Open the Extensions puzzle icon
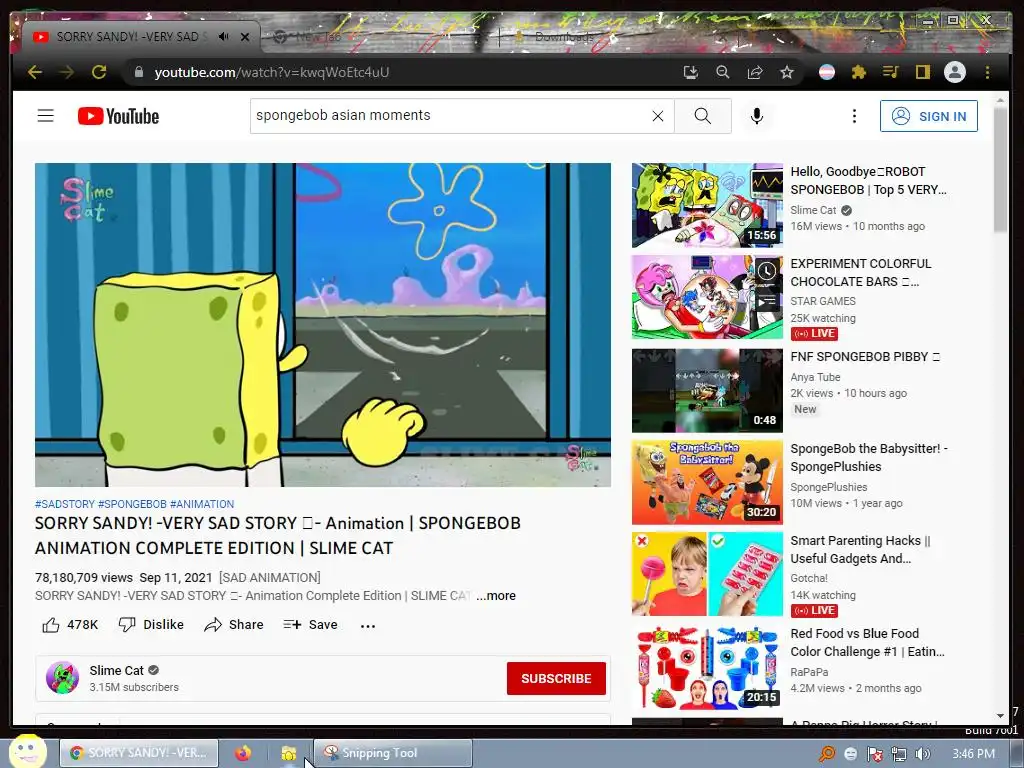The image size is (1024, 768). pyautogui.click(x=858, y=72)
